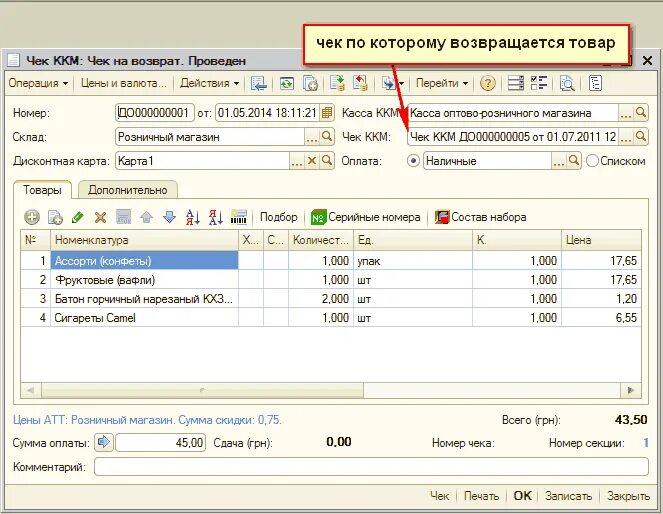Delete row with orange X icon
663x514 pixels.
click(100, 217)
